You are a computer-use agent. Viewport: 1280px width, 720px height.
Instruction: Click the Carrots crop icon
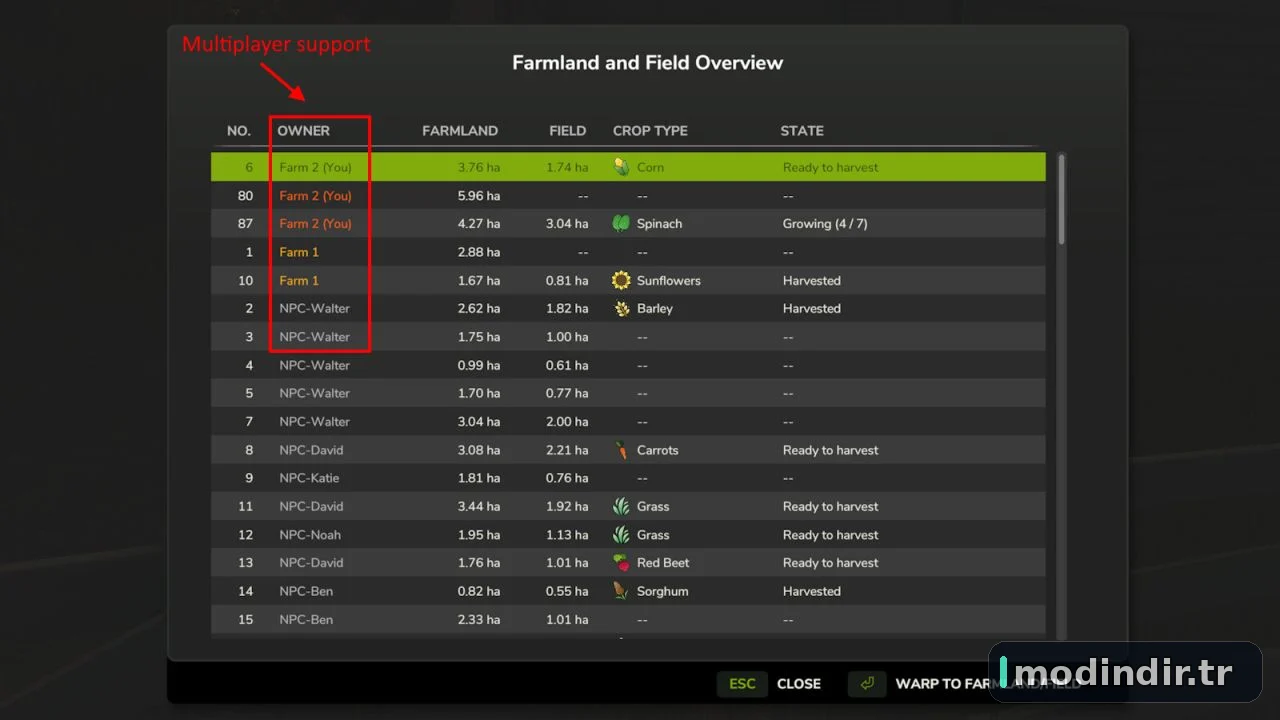[x=621, y=450]
